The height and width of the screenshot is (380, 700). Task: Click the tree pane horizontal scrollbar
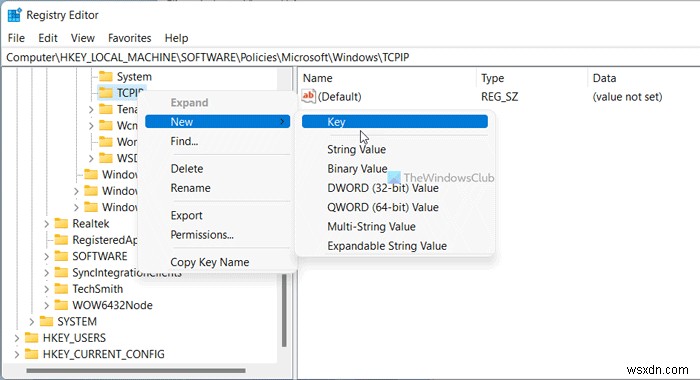point(136,371)
